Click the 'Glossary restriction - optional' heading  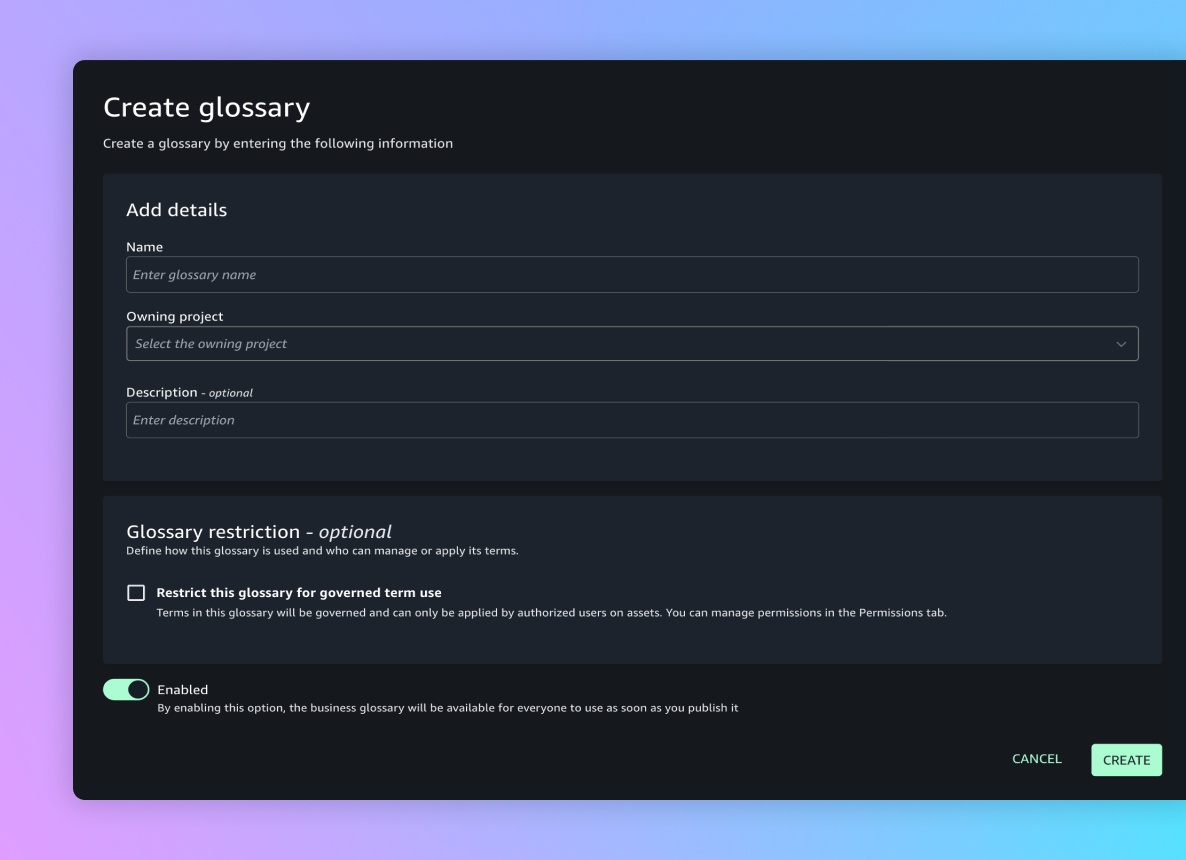[x=259, y=532]
